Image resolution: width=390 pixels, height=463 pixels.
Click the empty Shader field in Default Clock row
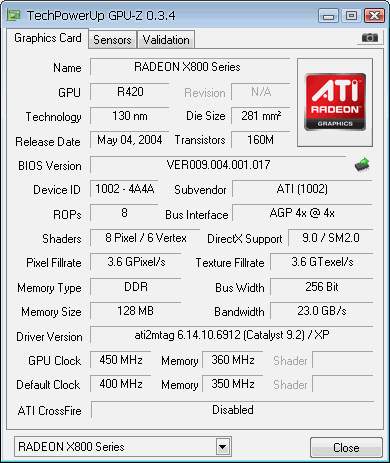(x=343, y=384)
